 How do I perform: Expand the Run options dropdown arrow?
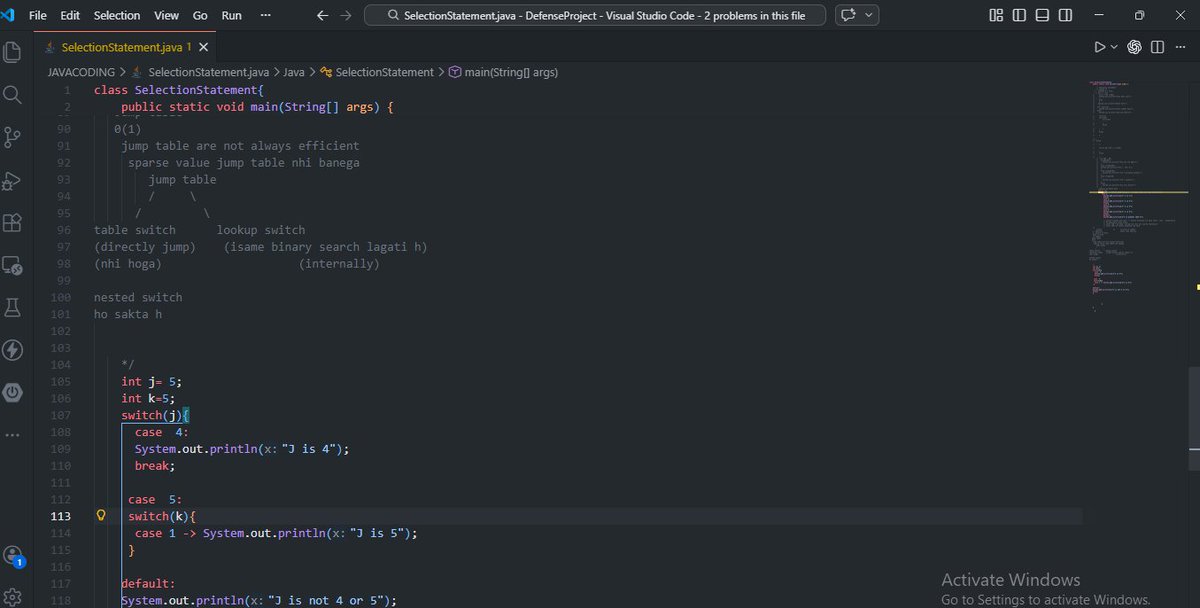point(1114,47)
